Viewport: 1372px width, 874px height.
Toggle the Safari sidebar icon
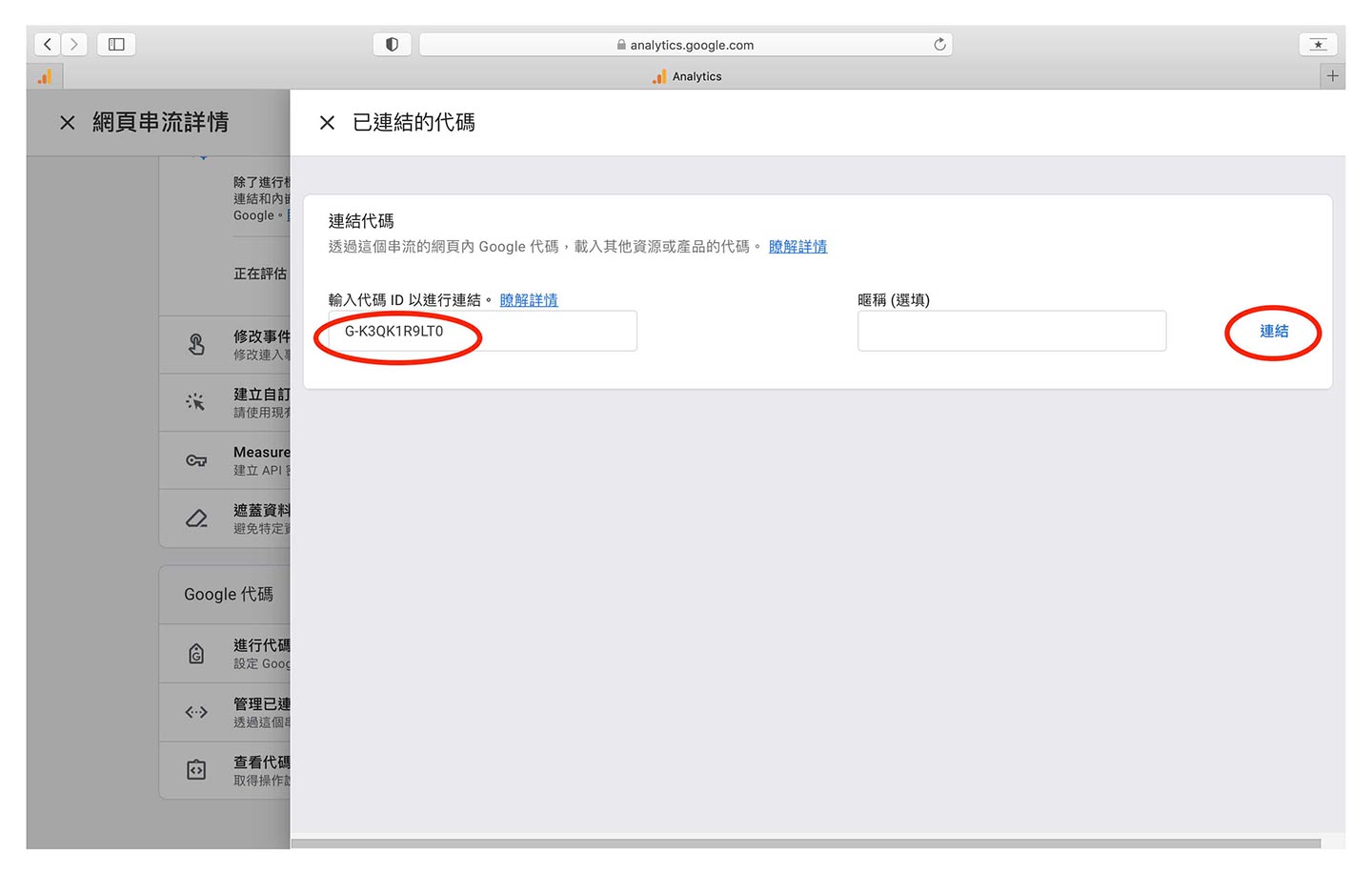116,45
